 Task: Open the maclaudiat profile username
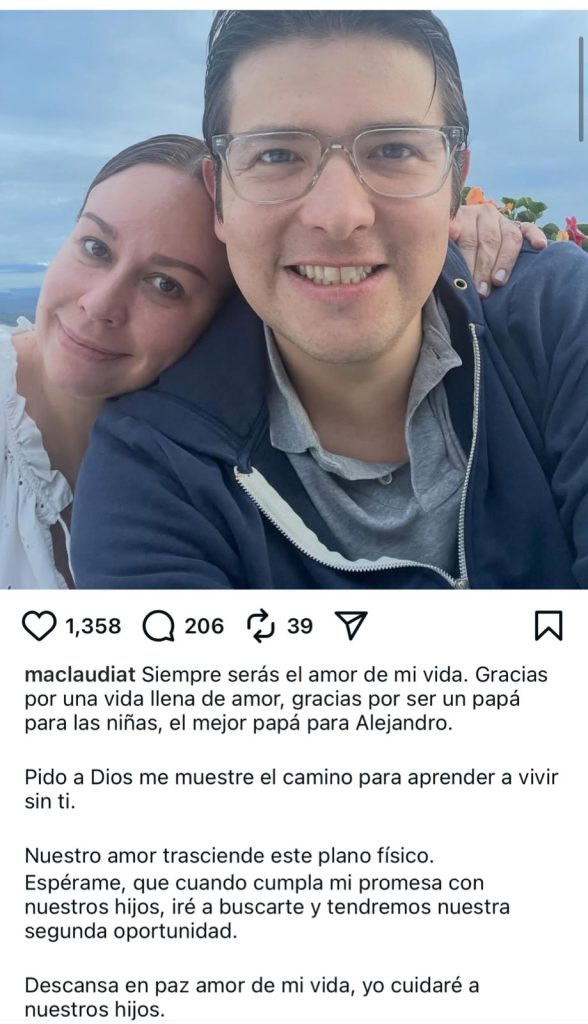click(80, 674)
